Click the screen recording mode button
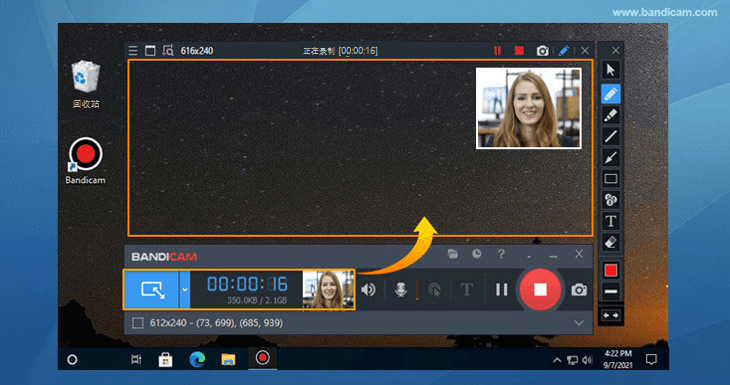The width and height of the screenshot is (730, 385). click(152, 290)
